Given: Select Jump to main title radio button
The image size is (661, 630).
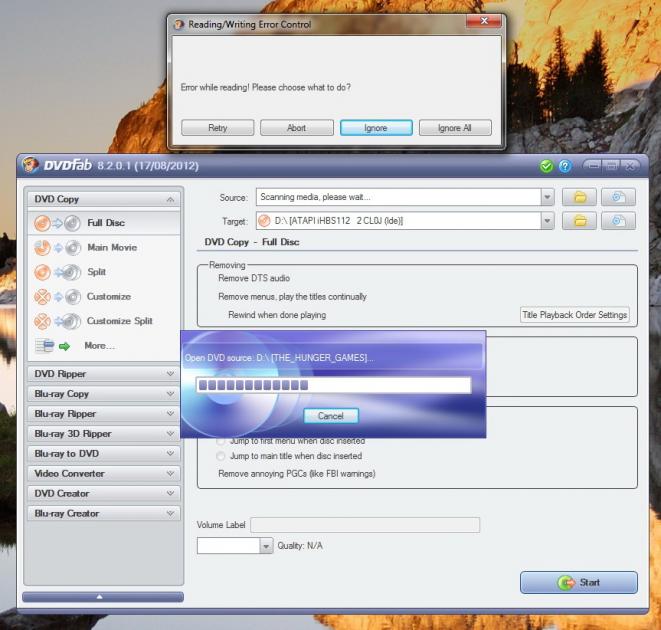Looking at the screenshot, I should (x=220, y=456).
